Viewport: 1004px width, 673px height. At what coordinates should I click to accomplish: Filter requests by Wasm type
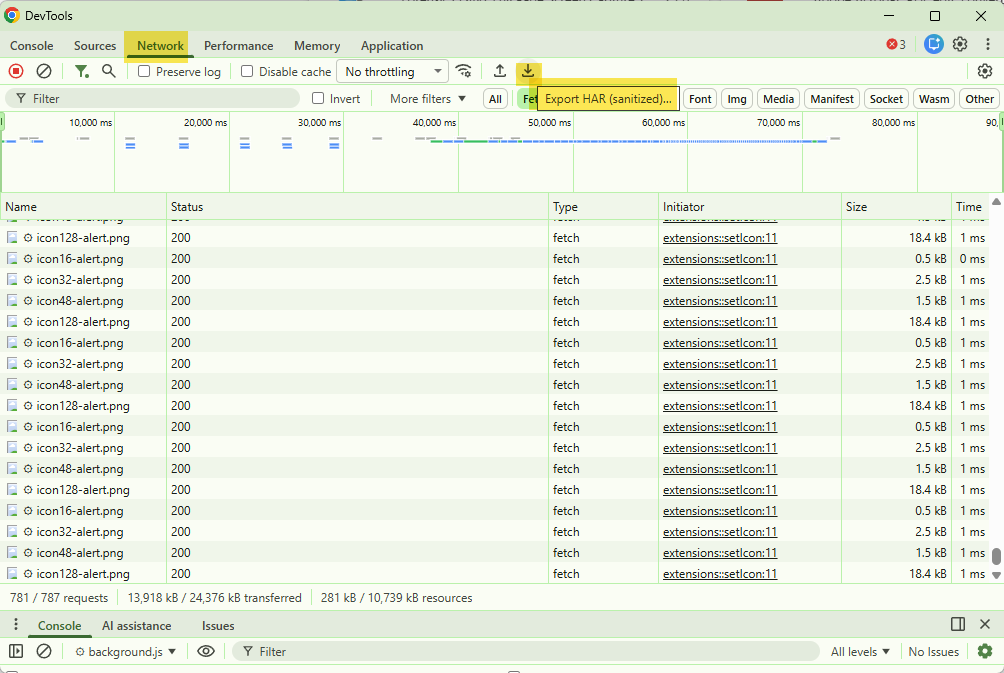pos(934,99)
